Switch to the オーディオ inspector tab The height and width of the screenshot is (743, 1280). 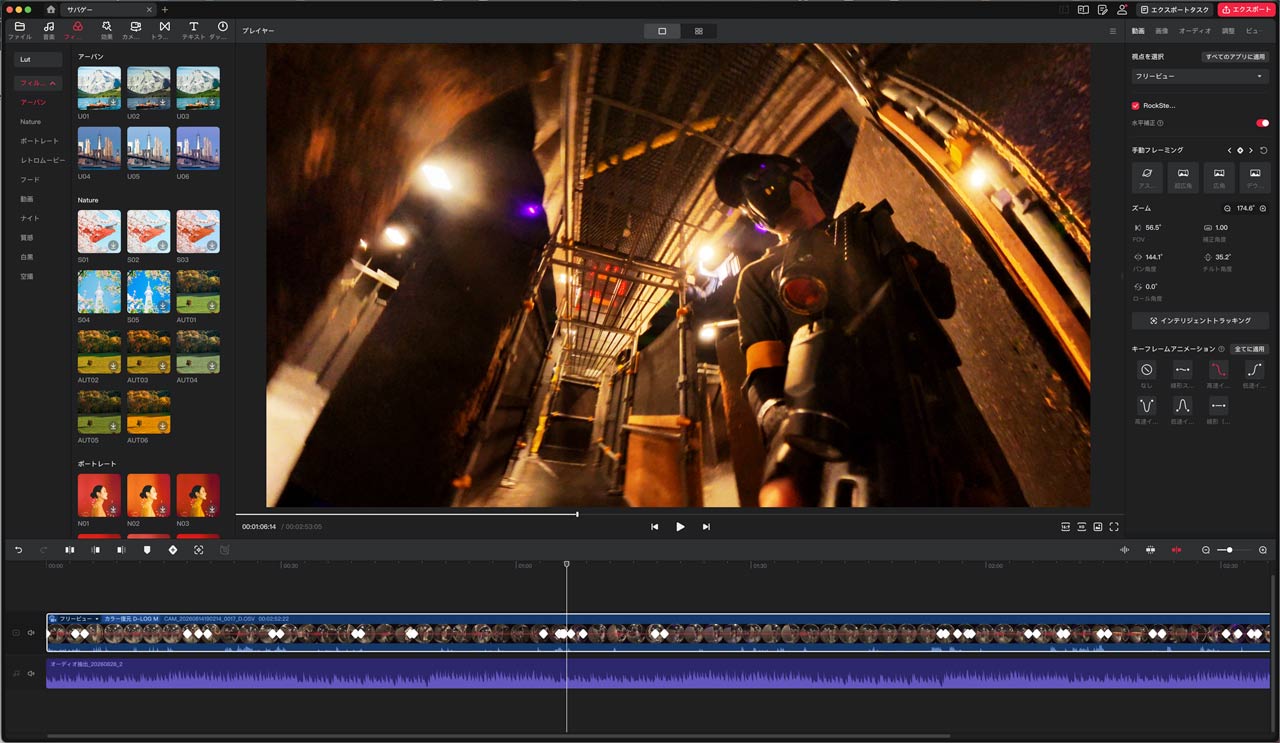tap(1195, 31)
